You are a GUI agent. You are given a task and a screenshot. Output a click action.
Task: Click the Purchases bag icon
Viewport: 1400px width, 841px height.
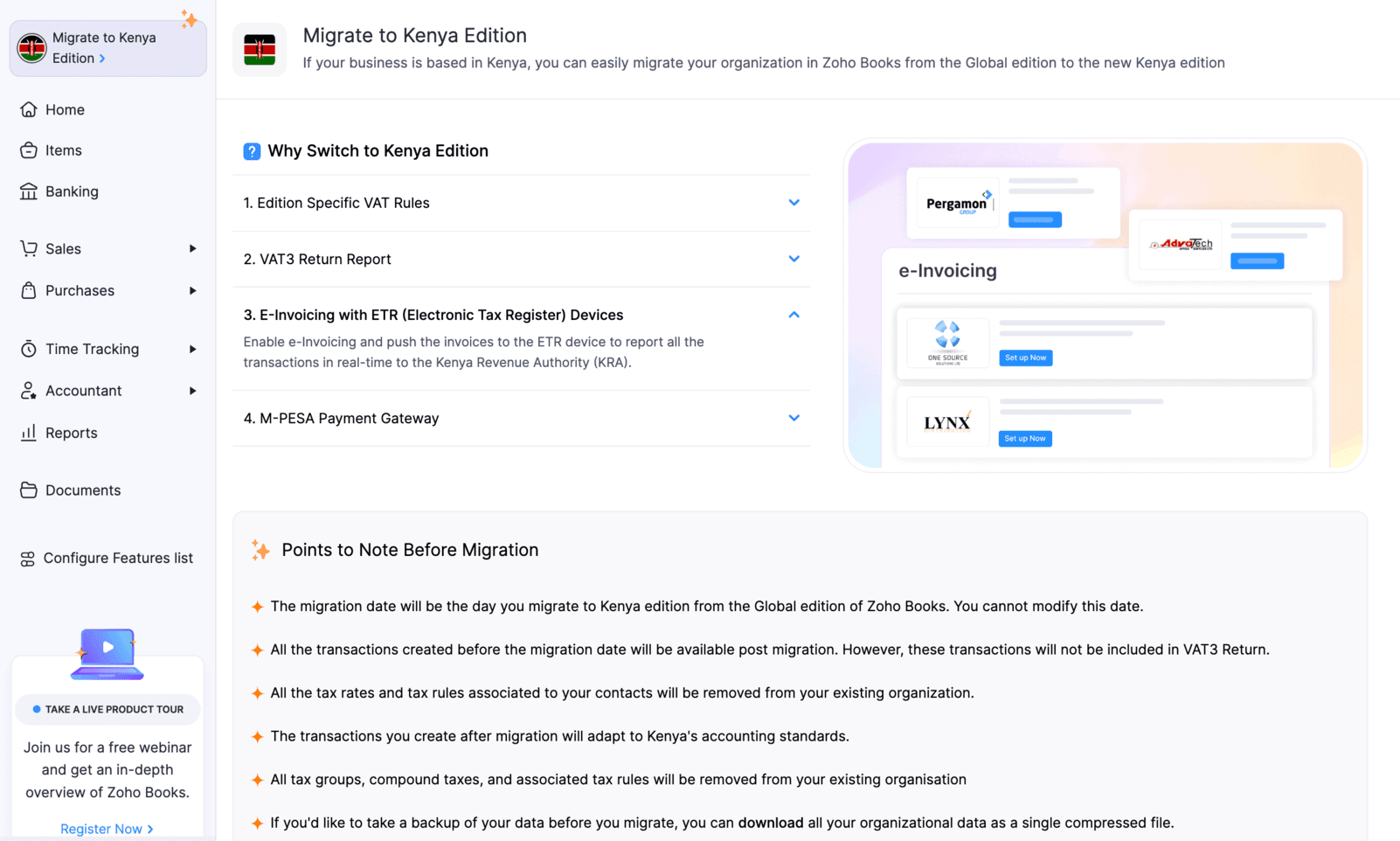29,290
